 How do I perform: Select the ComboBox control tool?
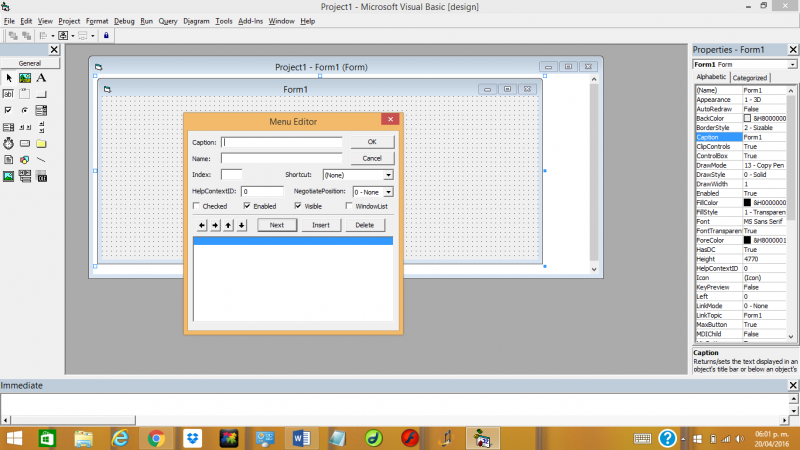(x=41, y=110)
